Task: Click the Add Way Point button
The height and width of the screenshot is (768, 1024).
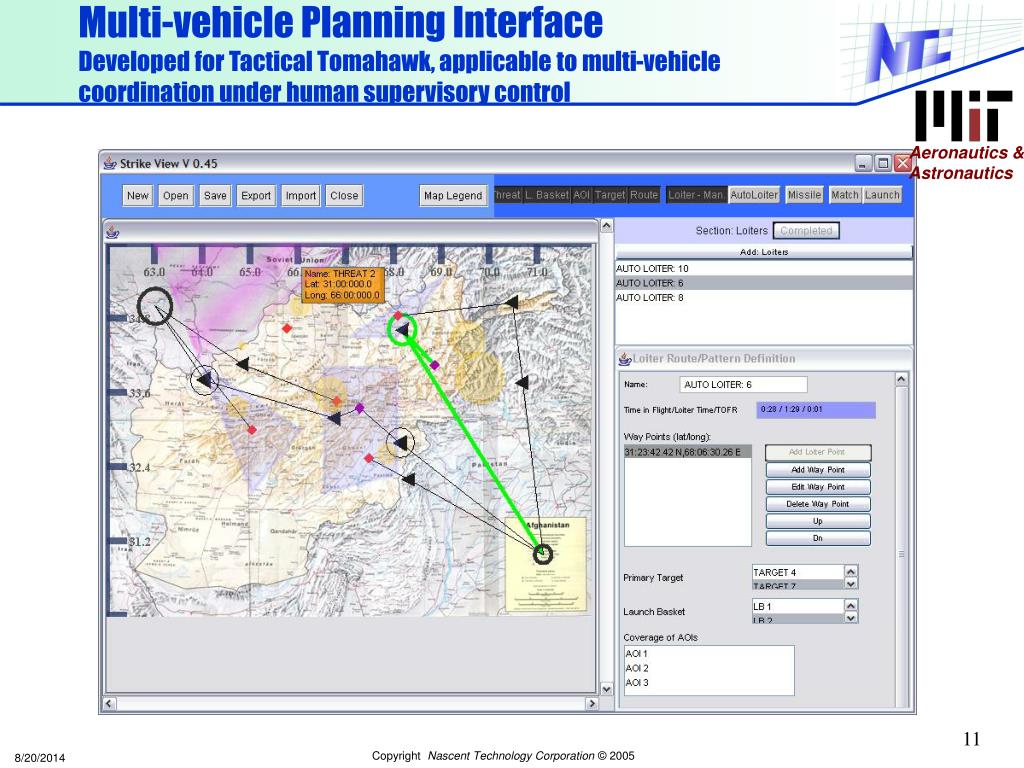Action: 817,469
